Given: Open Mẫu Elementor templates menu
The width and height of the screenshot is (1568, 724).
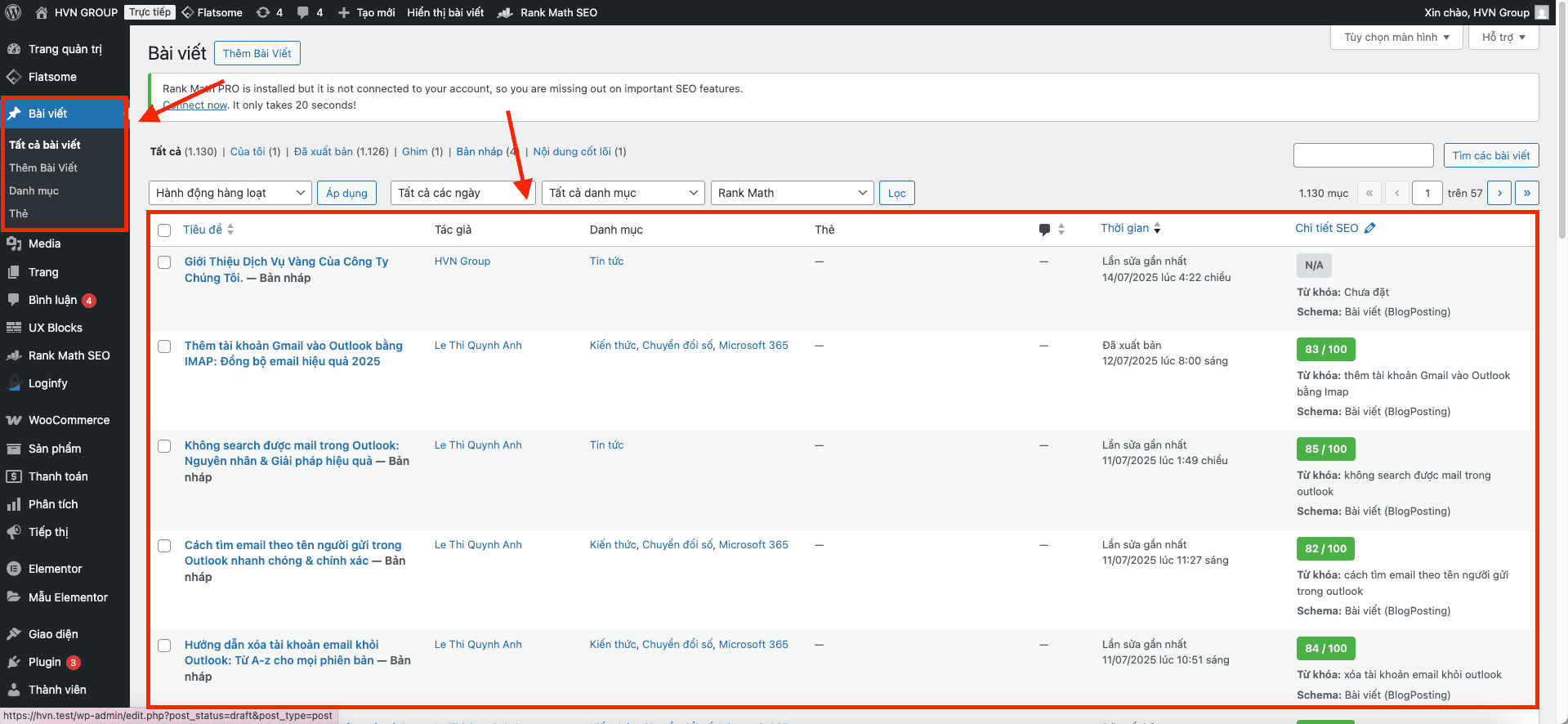Looking at the screenshot, I should point(65,597).
